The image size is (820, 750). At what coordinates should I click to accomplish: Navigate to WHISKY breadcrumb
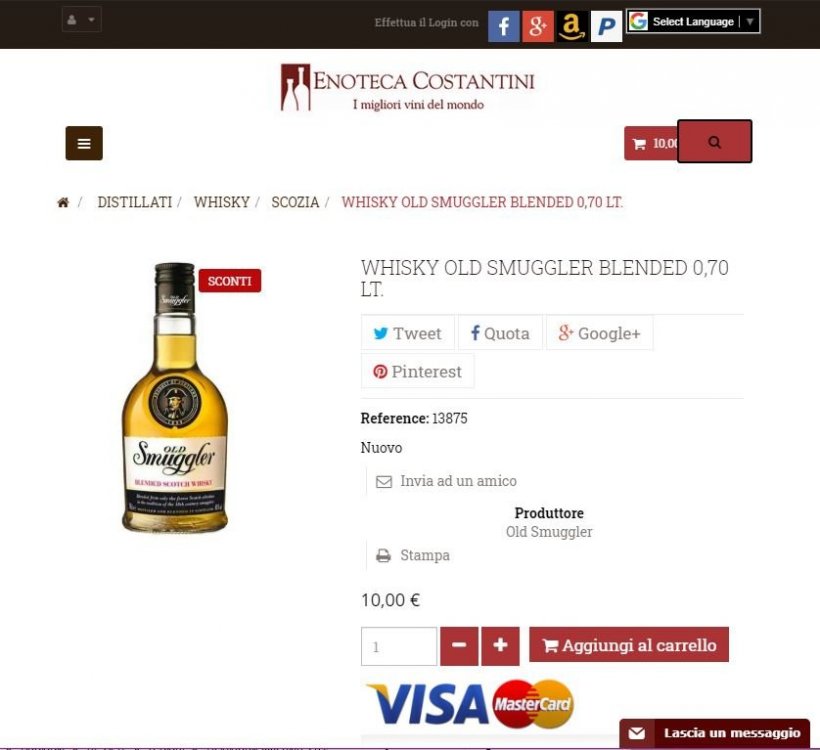222,202
